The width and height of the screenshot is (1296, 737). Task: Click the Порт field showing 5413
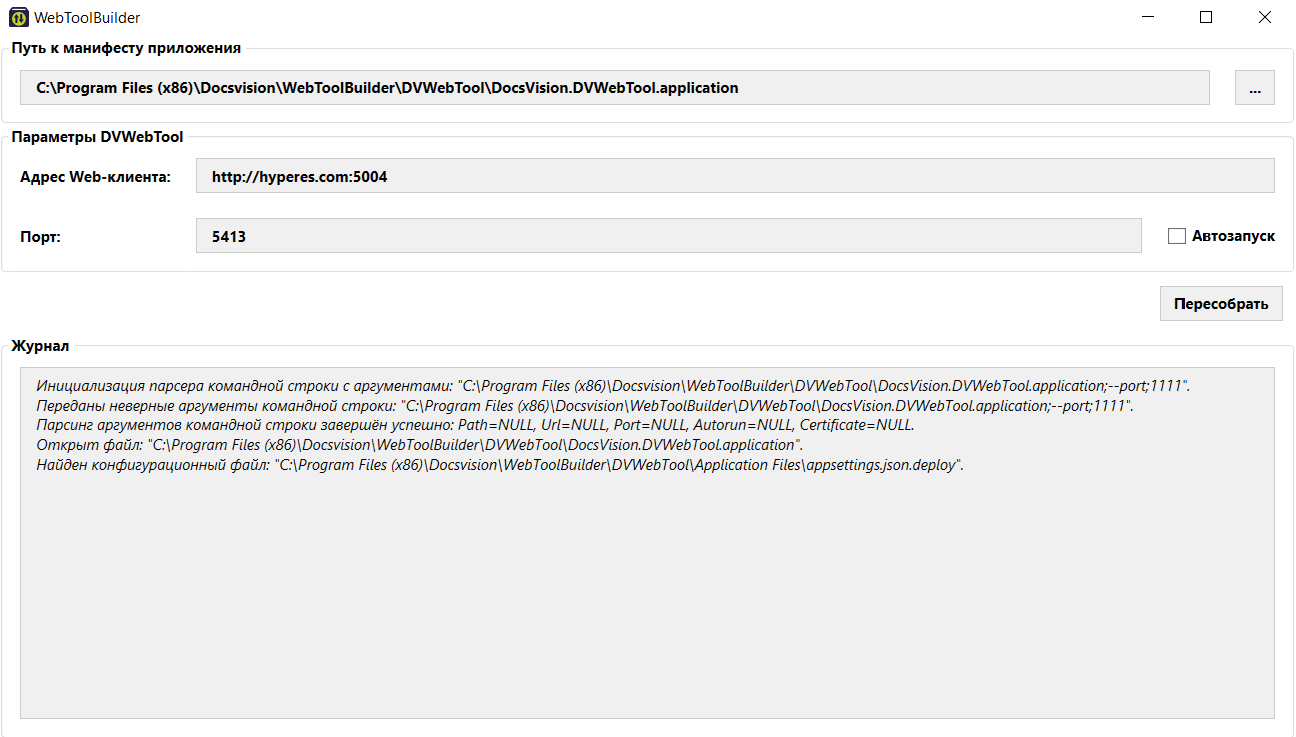pos(667,235)
